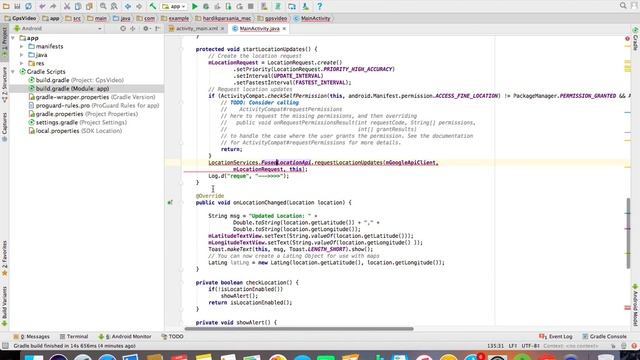Open the project panel settings gear

tap(146, 29)
